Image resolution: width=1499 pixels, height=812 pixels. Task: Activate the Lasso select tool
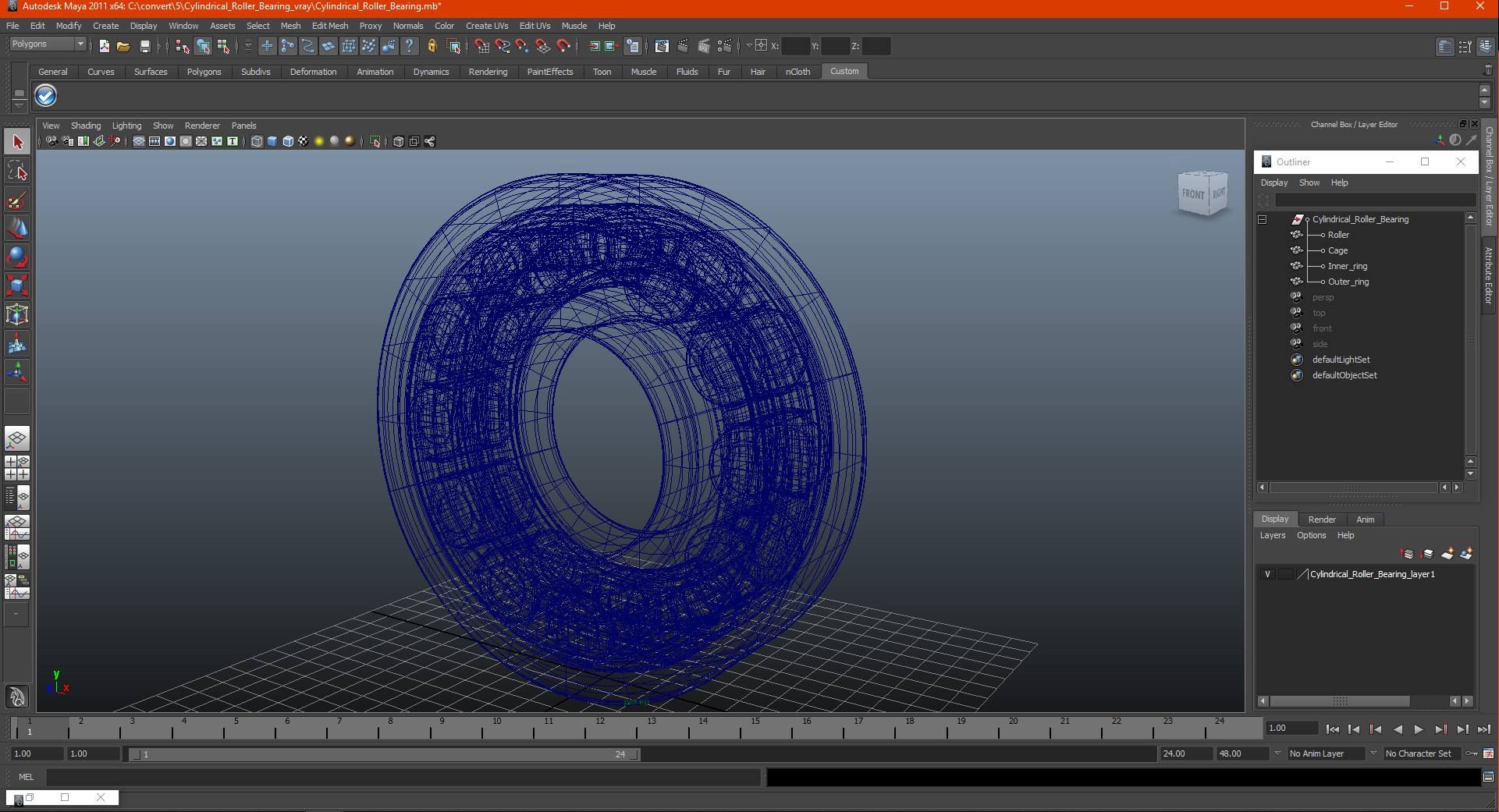pyautogui.click(x=17, y=171)
